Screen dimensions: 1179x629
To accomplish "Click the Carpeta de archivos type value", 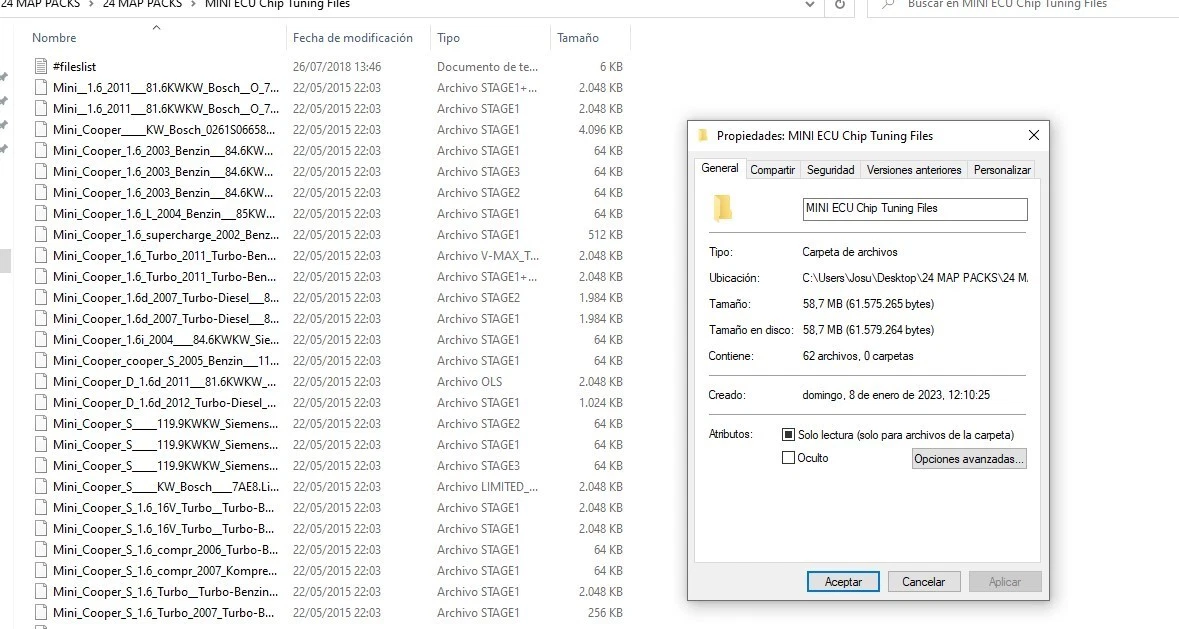I will coord(850,252).
